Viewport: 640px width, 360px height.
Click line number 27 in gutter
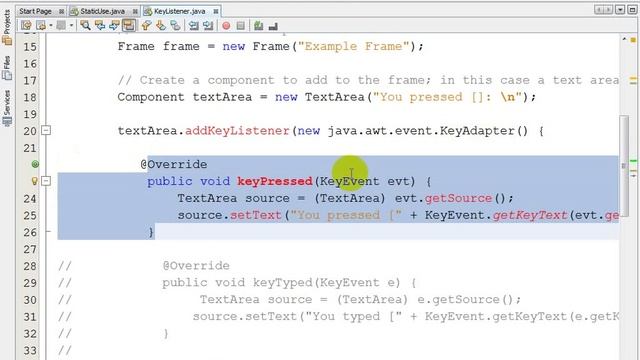[x=29, y=249]
